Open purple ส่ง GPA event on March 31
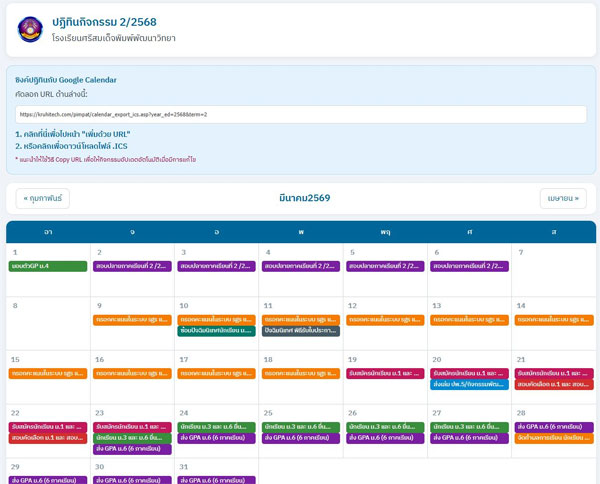This screenshot has height=484, width=600. (x=217, y=480)
